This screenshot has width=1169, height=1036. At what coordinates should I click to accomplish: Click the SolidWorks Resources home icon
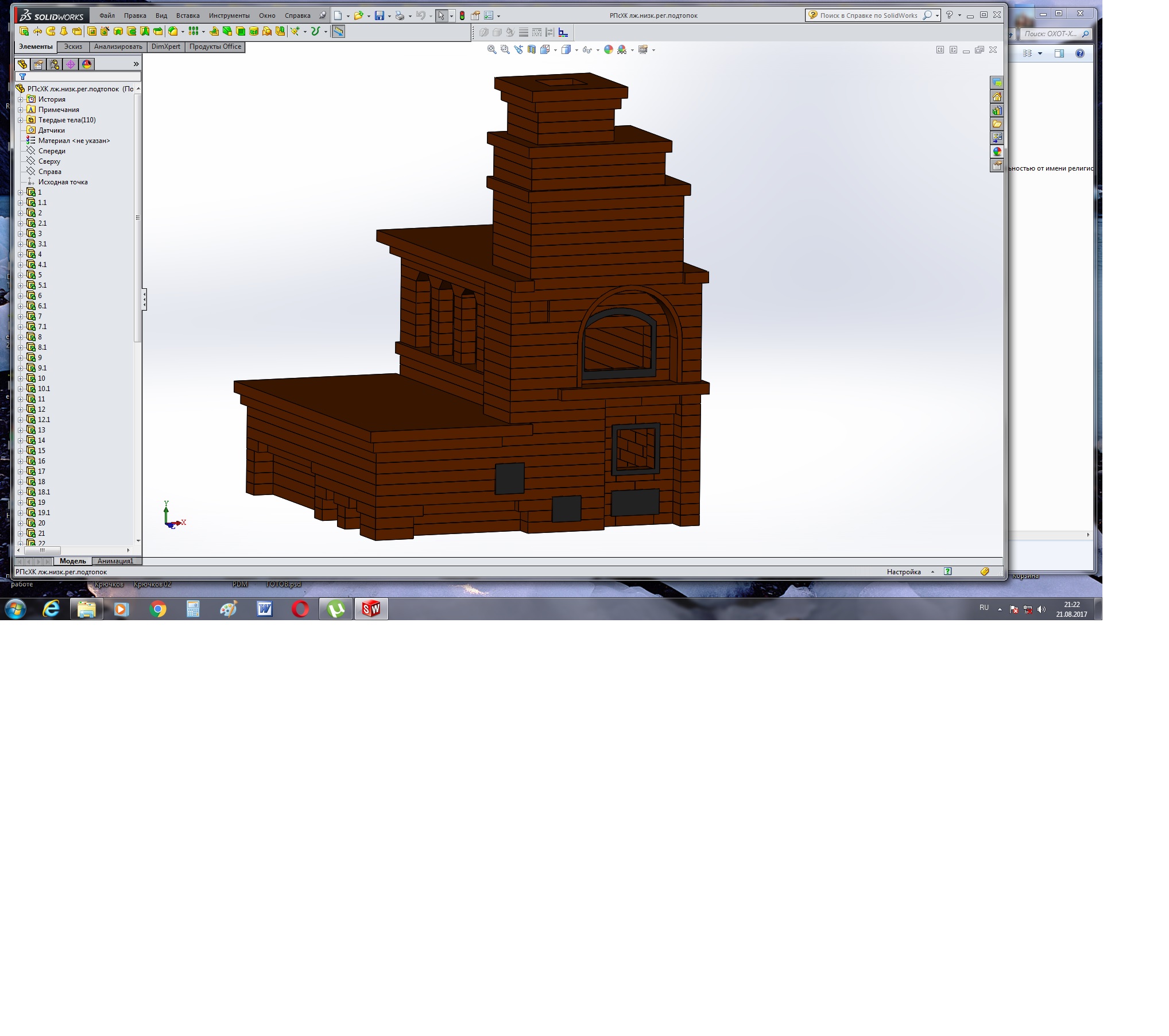pos(997,96)
